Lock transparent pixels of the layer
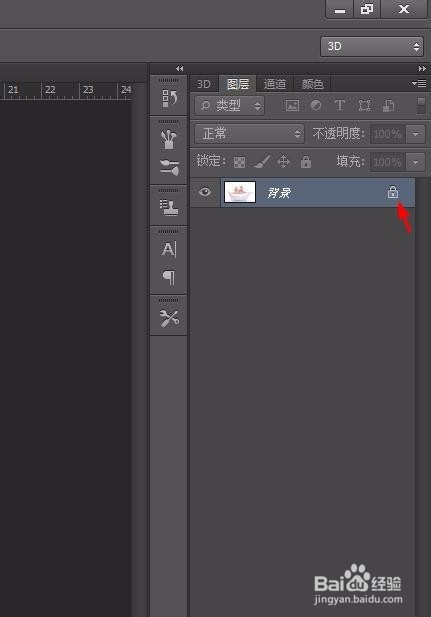431x617 pixels. point(239,162)
